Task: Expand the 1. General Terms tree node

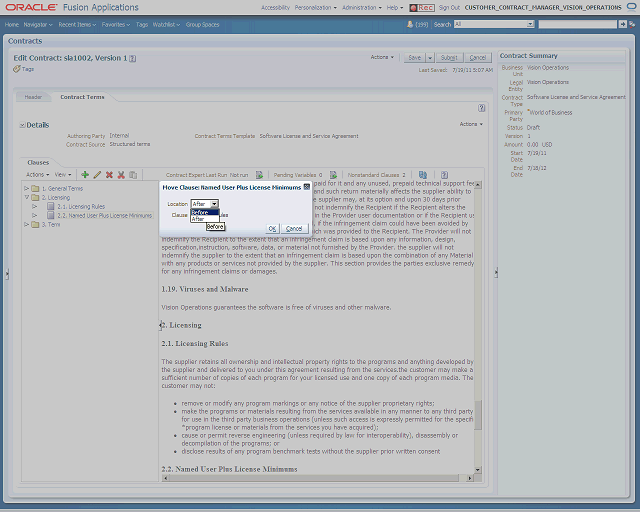Action: [26, 188]
